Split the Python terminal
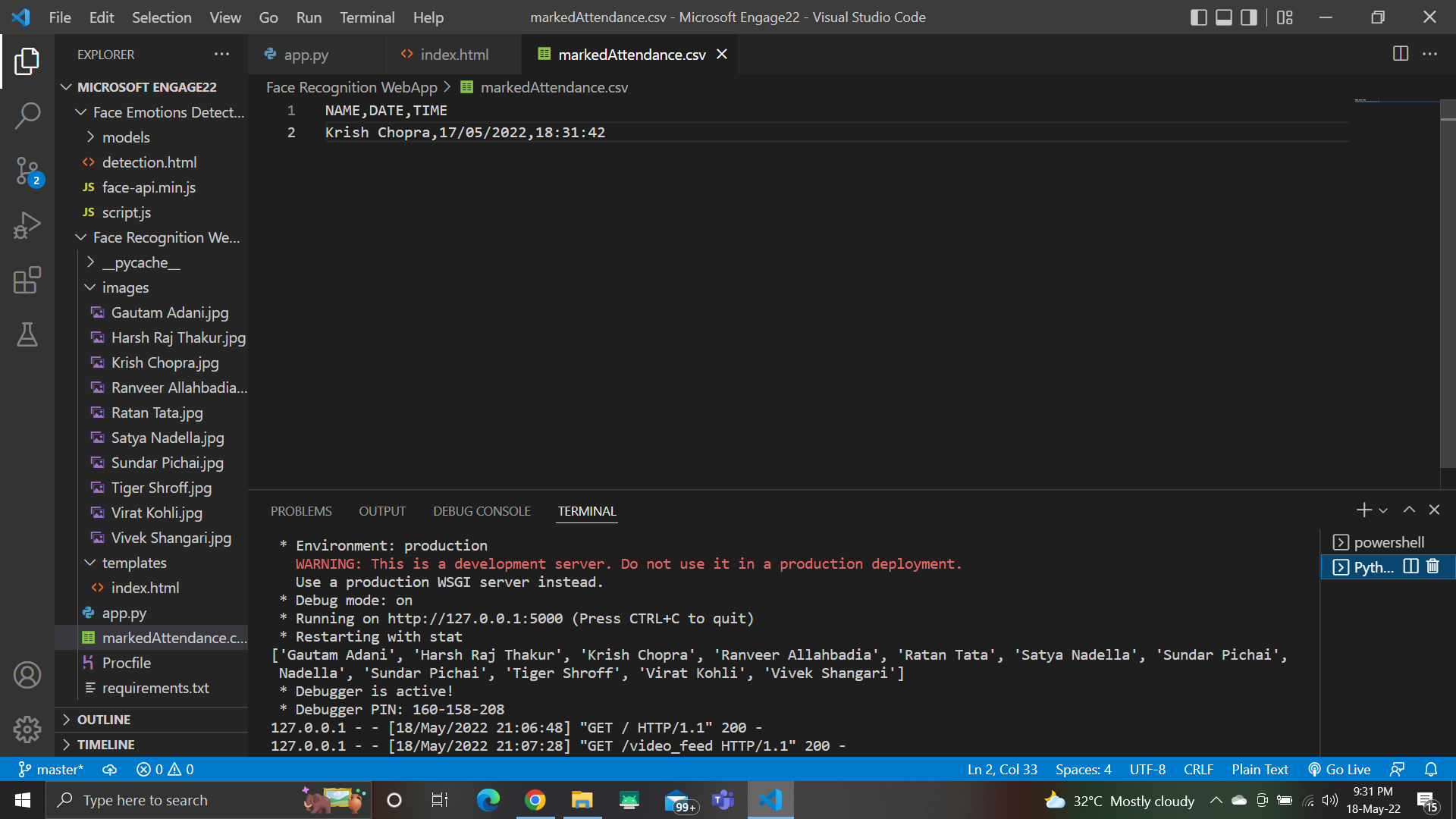Viewport: 1456px width, 819px height. click(1410, 566)
